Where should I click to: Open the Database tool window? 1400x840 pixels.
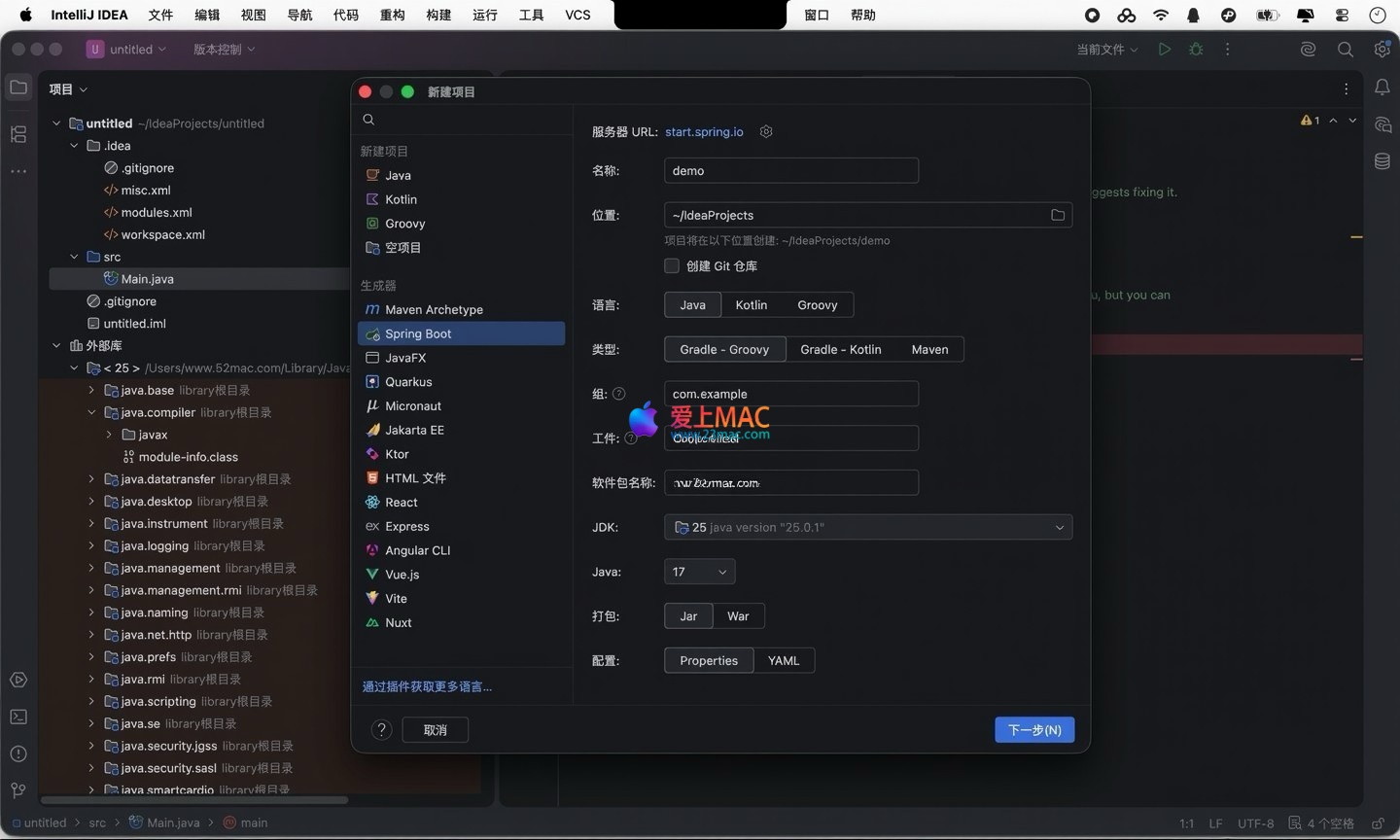click(1382, 161)
